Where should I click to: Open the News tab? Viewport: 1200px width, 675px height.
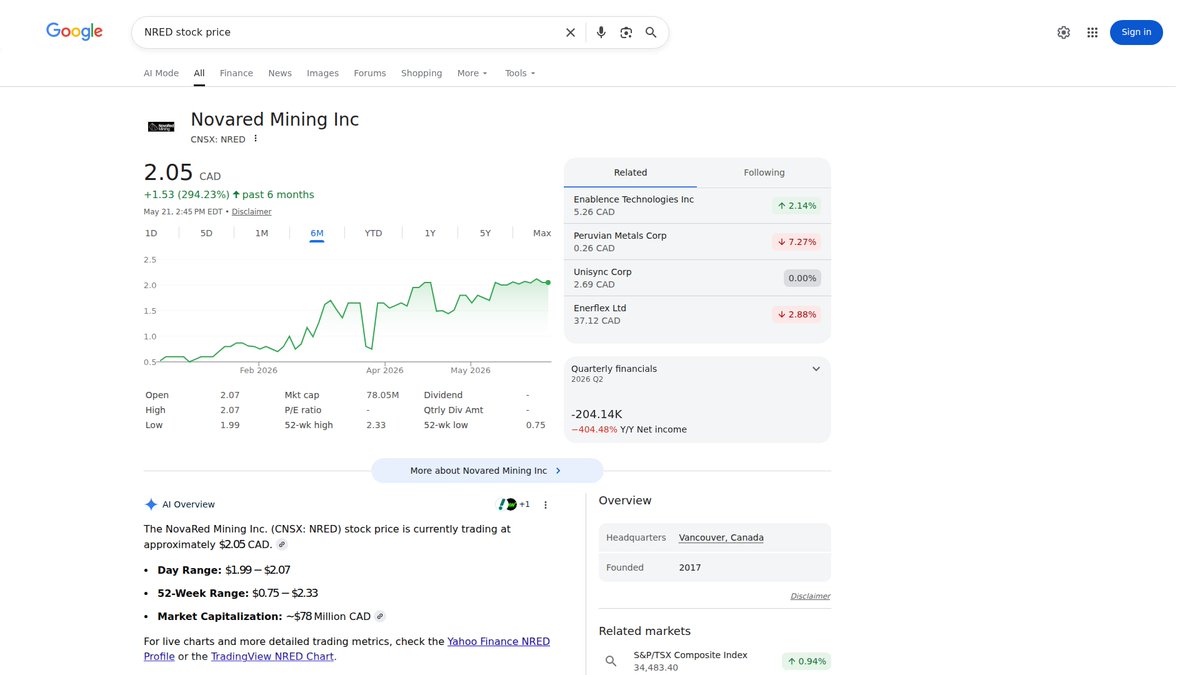[280, 73]
